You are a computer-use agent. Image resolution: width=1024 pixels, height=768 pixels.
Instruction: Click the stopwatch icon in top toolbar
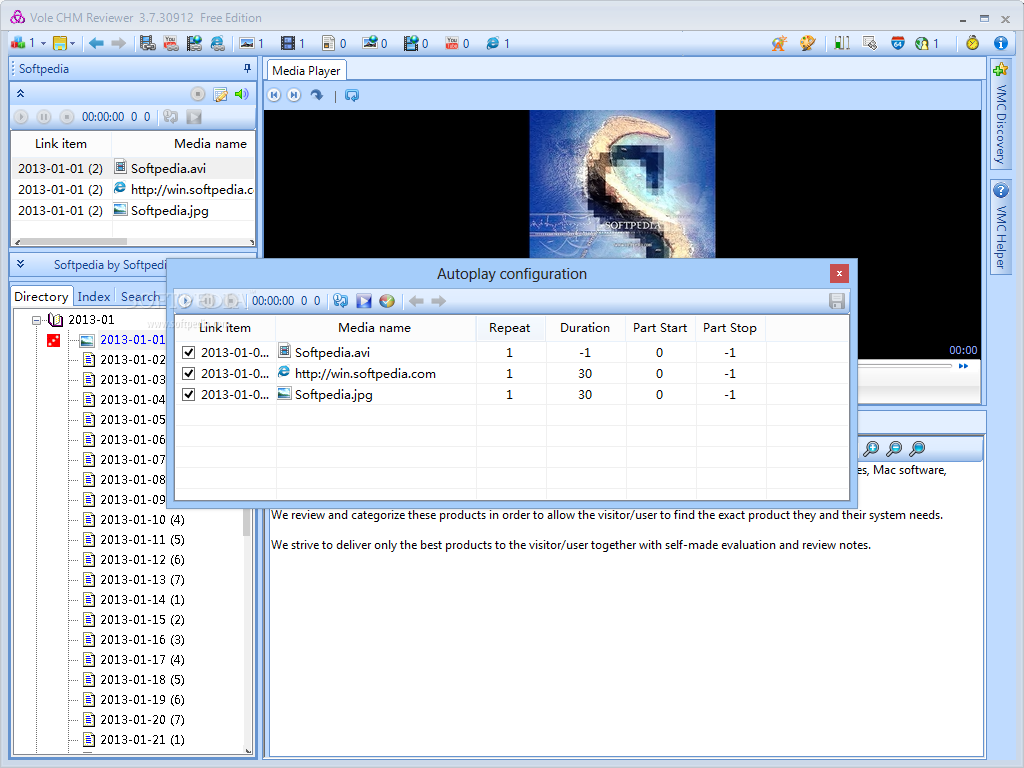pos(972,43)
